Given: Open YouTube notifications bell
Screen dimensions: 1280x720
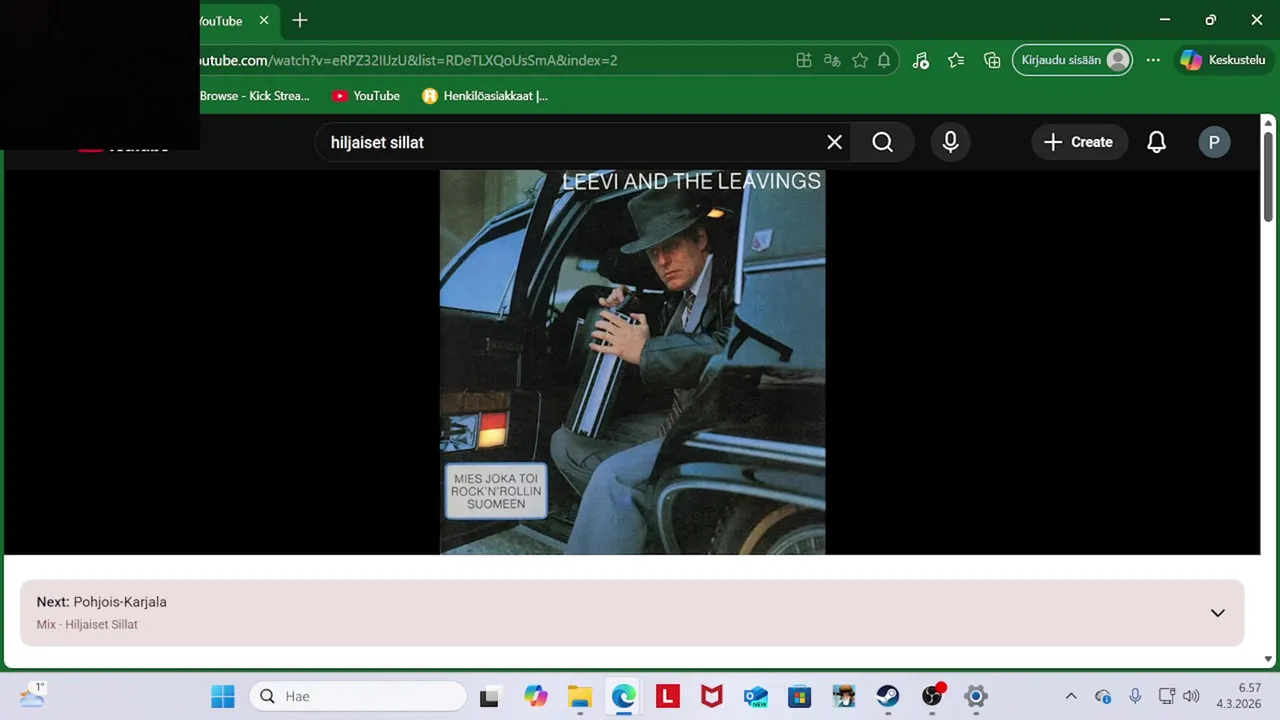Looking at the screenshot, I should pos(1156,142).
